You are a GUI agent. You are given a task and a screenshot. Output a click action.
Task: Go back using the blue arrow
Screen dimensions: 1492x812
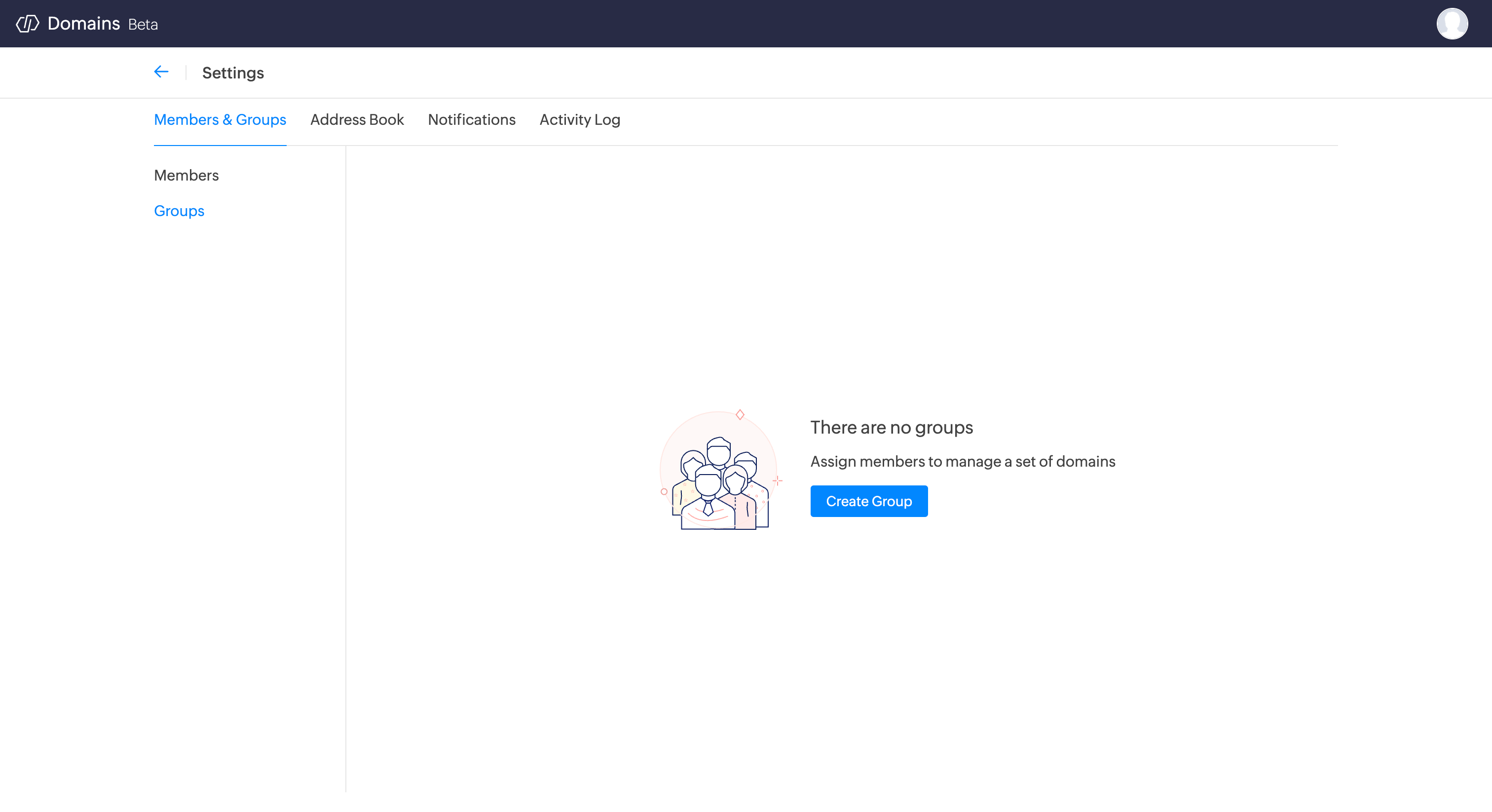(161, 72)
